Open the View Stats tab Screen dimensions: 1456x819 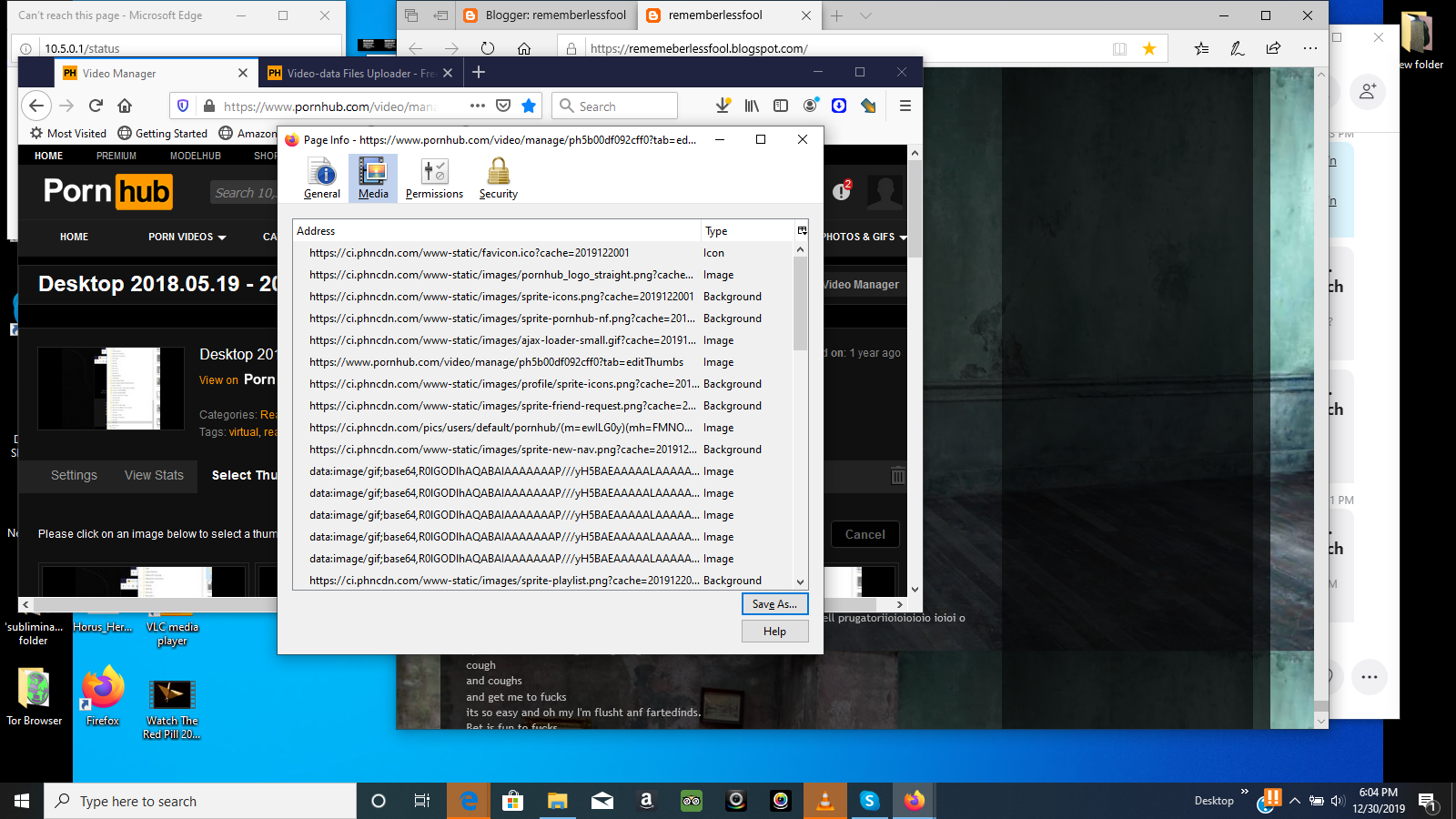[154, 475]
